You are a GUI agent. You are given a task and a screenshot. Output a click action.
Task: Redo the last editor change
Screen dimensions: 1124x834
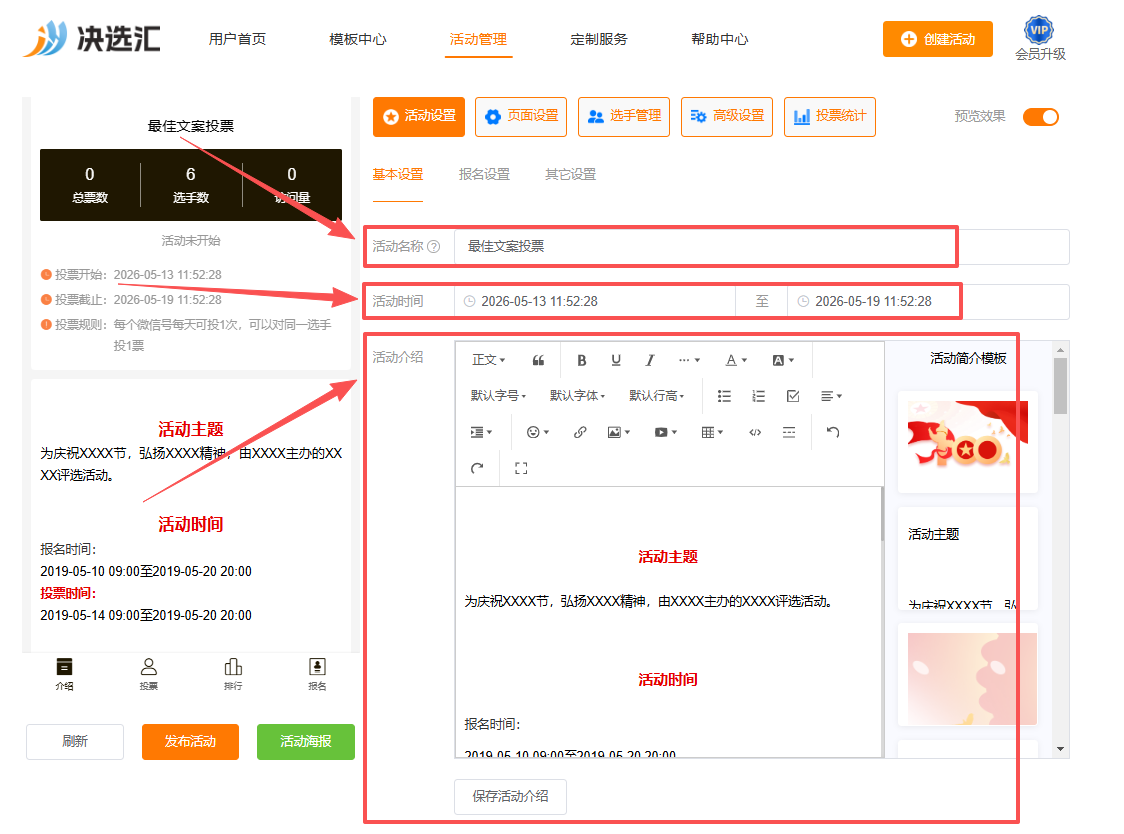[477, 468]
